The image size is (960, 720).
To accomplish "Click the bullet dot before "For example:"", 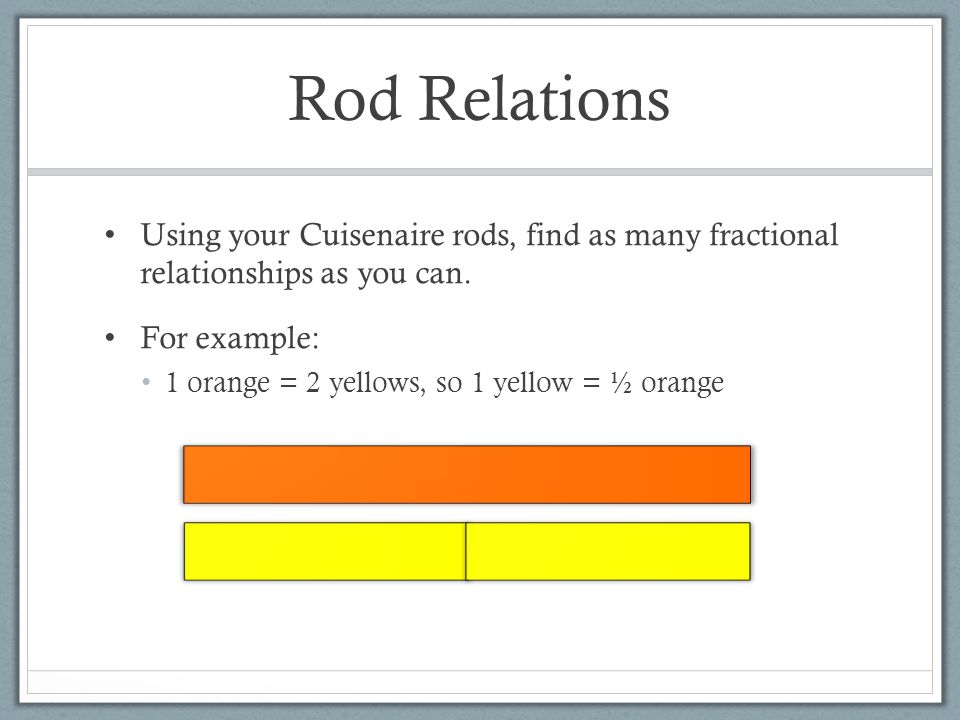I will 110,338.
